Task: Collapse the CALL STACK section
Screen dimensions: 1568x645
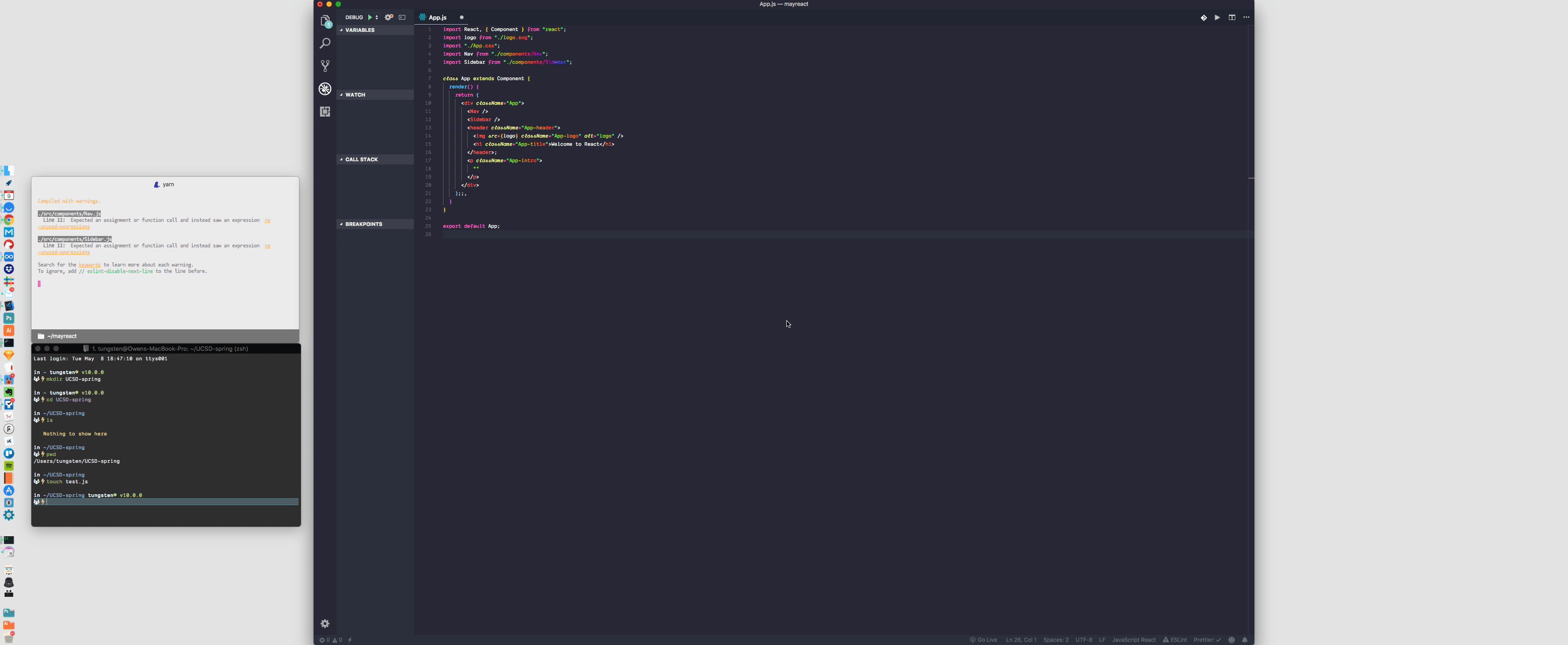Action: [x=376, y=159]
